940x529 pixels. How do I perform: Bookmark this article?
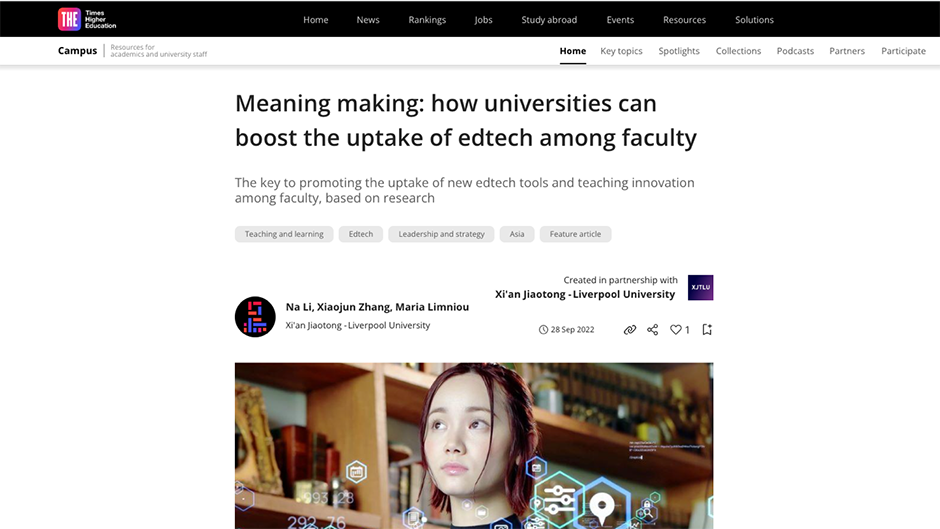coord(707,329)
